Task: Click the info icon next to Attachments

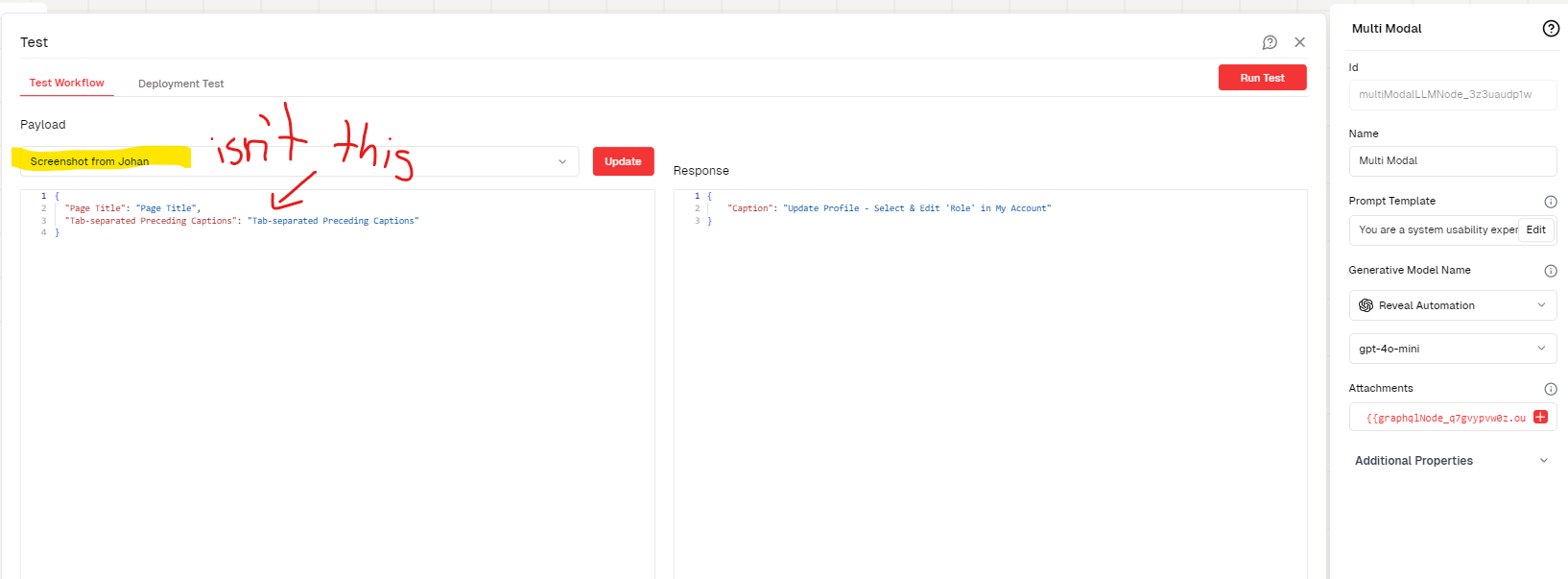Action: pyautogui.click(x=1550, y=389)
